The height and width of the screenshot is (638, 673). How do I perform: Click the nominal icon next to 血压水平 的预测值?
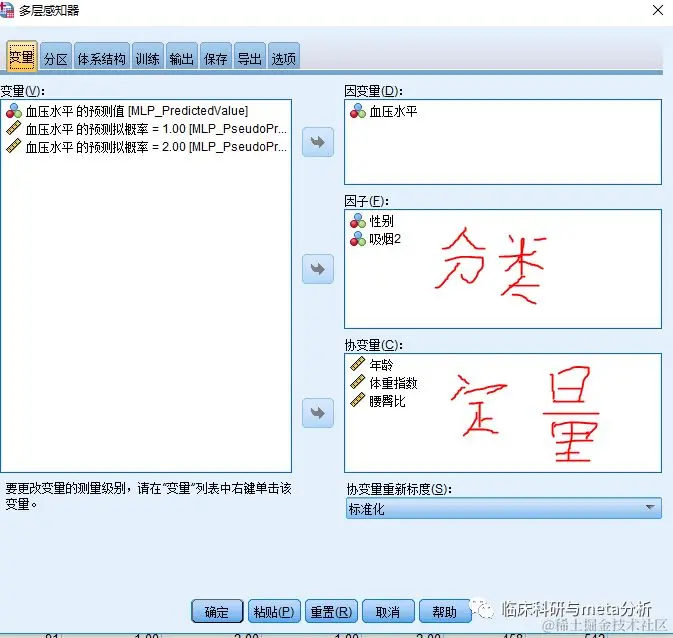[14, 111]
